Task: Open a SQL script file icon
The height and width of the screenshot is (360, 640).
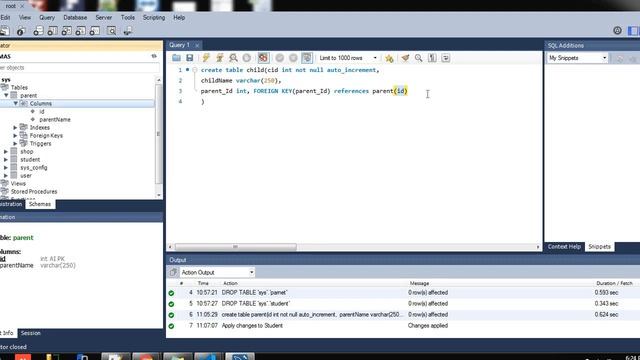Action: [x=176, y=58]
